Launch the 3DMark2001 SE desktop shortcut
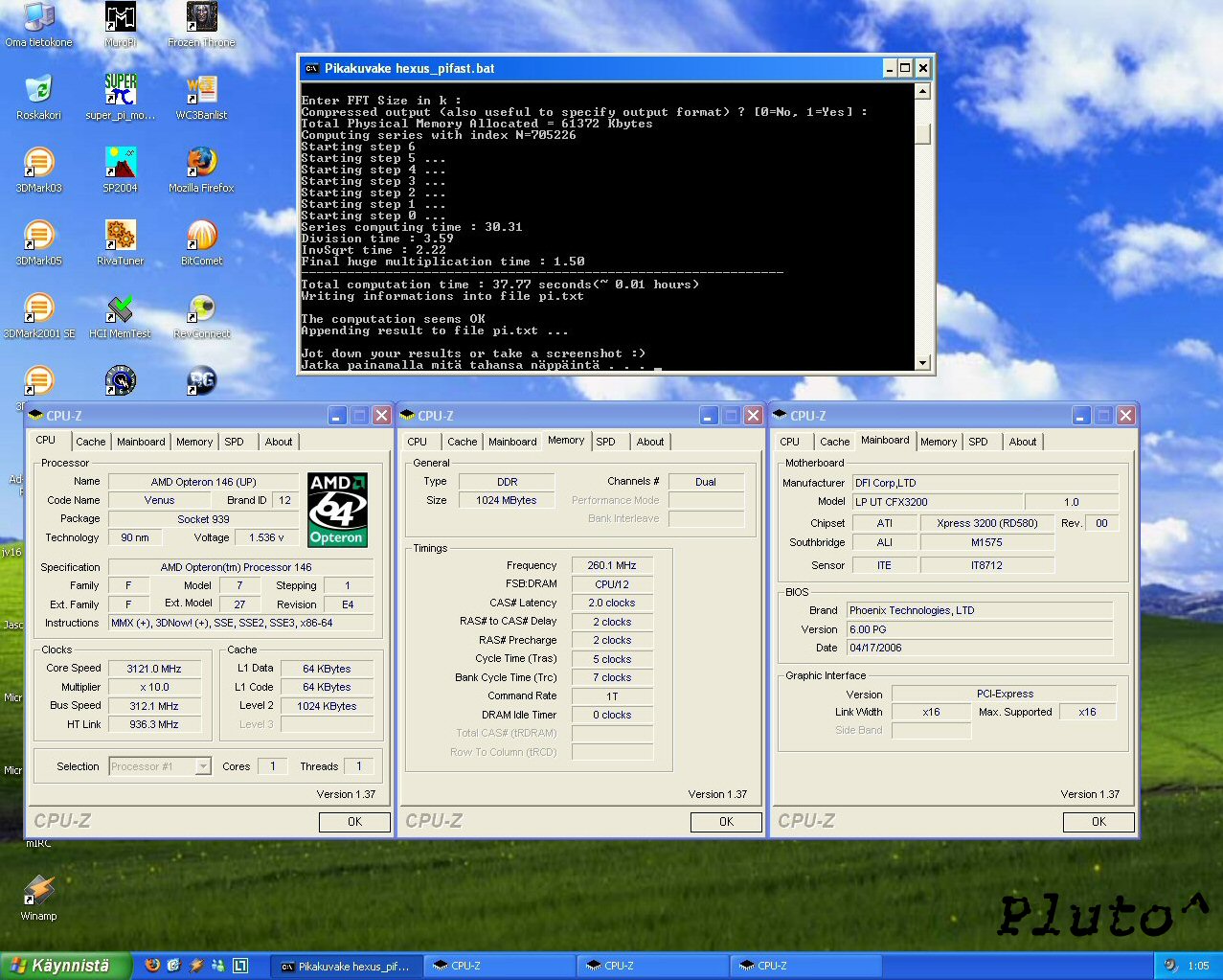The image size is (1223, 980). 38,315
